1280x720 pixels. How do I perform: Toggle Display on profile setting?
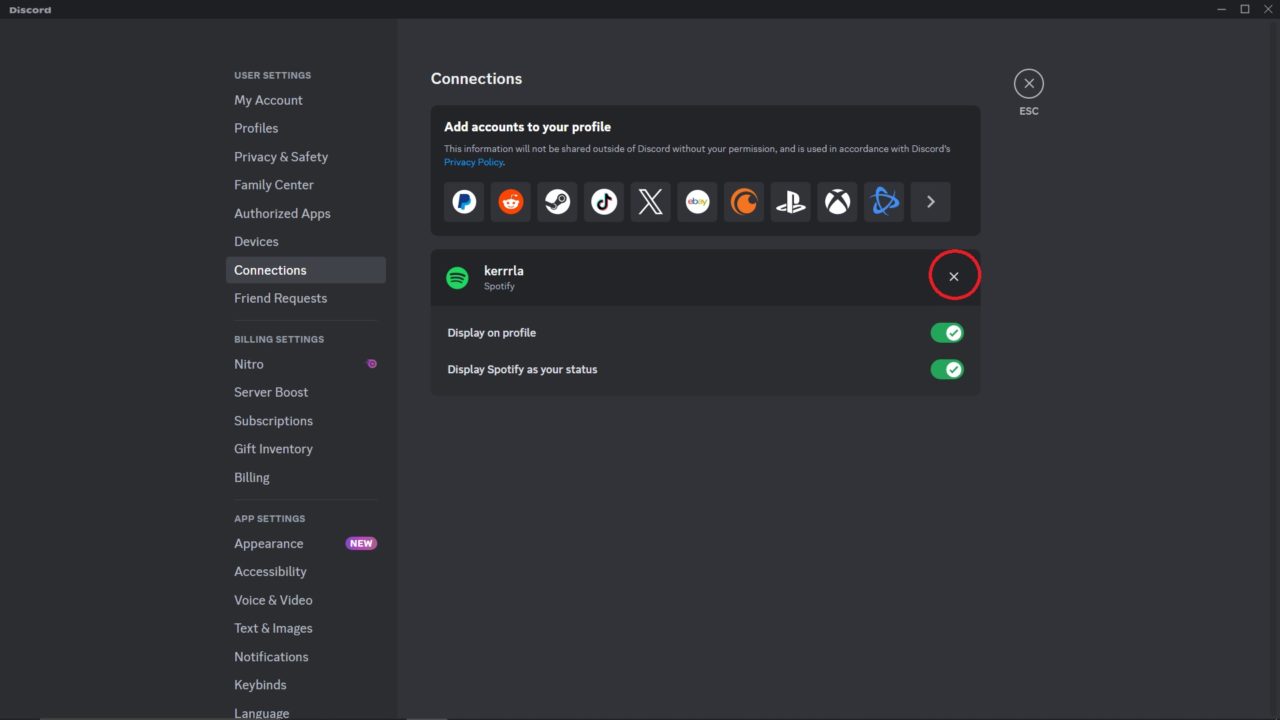946,332
